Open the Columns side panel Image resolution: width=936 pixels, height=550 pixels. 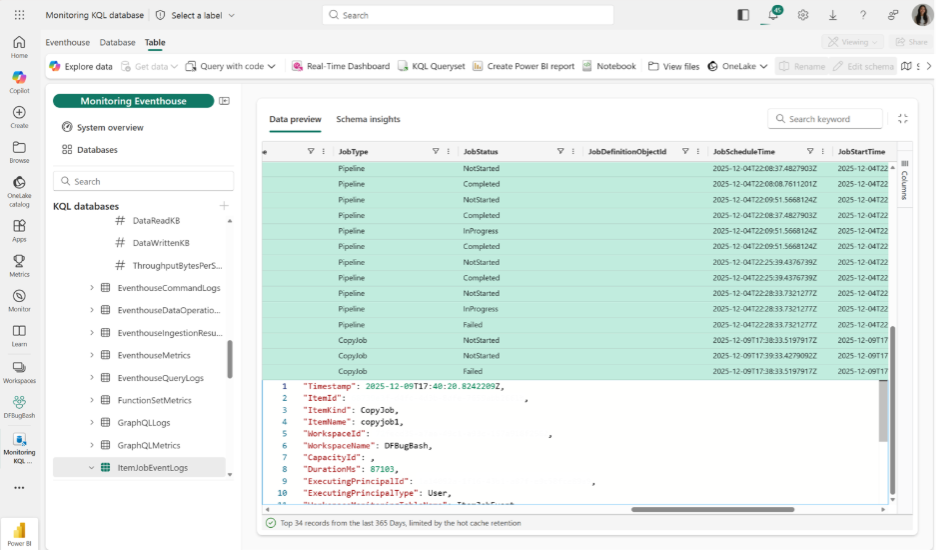(x=904, y=180)
